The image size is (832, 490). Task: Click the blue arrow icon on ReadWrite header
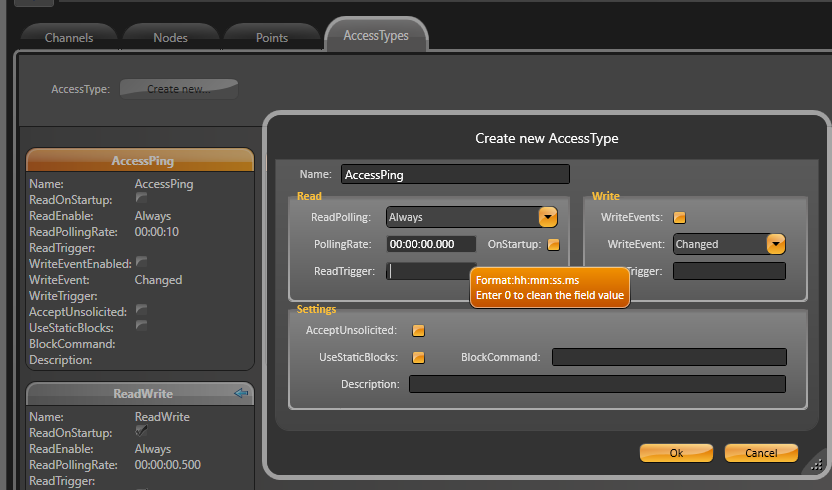coord(240,394)
